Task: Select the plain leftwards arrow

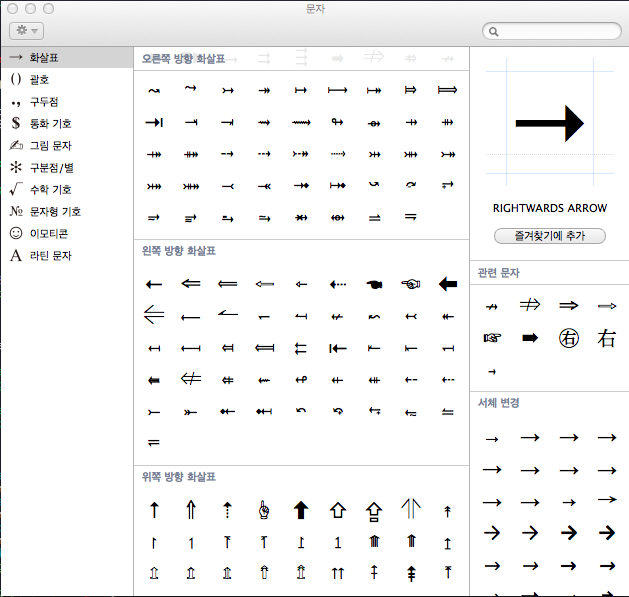Action: 154,284
